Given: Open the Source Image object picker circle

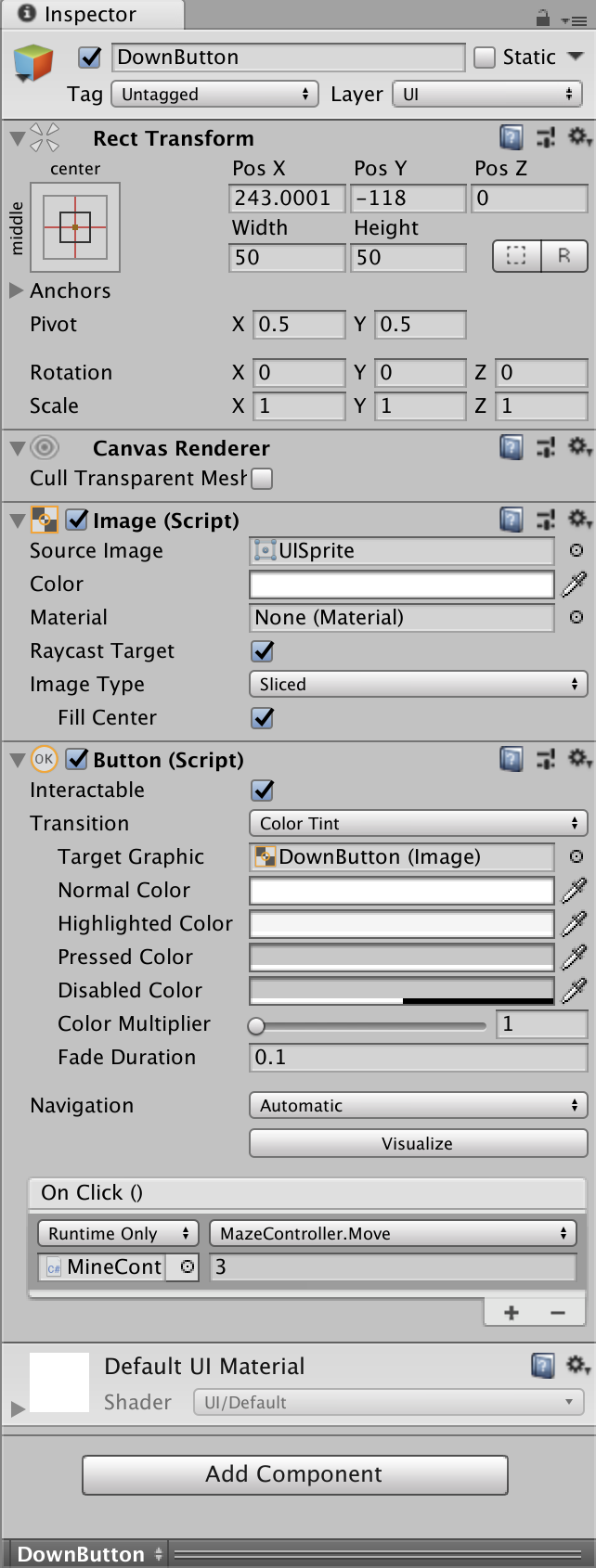Looking at the screenshot, I should tap(577, 551).
